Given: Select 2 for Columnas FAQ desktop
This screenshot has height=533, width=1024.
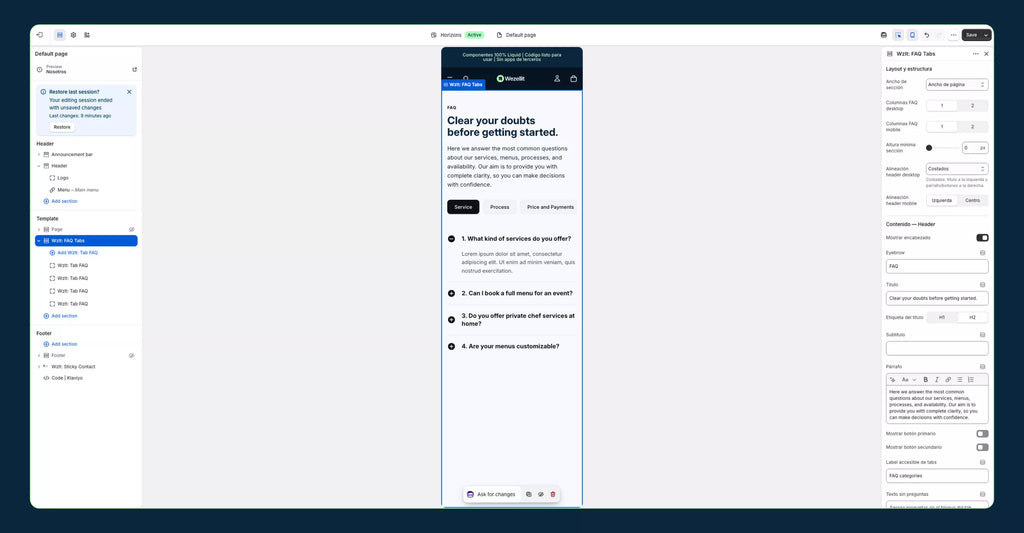Looking at the screenshot, I should click(x=972, y=106).
